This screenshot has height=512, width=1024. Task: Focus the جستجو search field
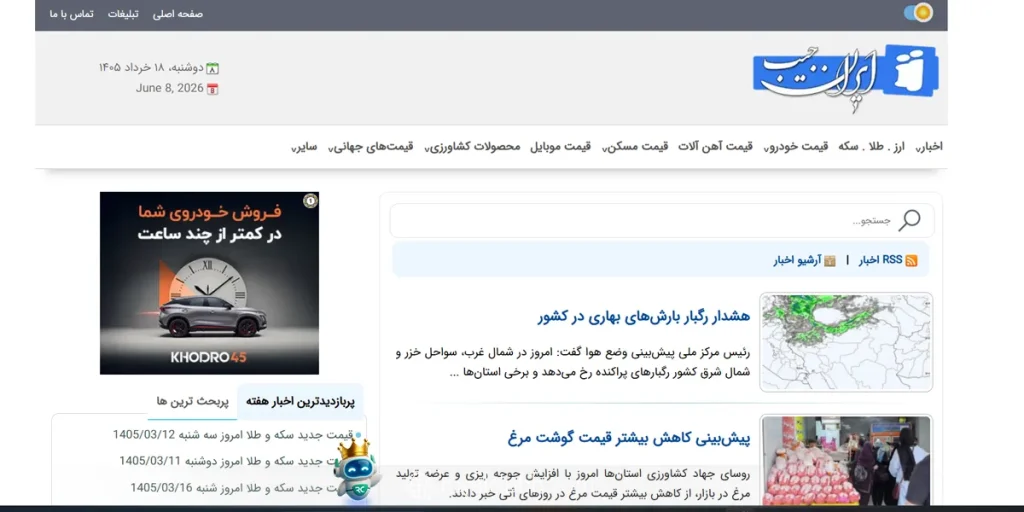(662, 221)
